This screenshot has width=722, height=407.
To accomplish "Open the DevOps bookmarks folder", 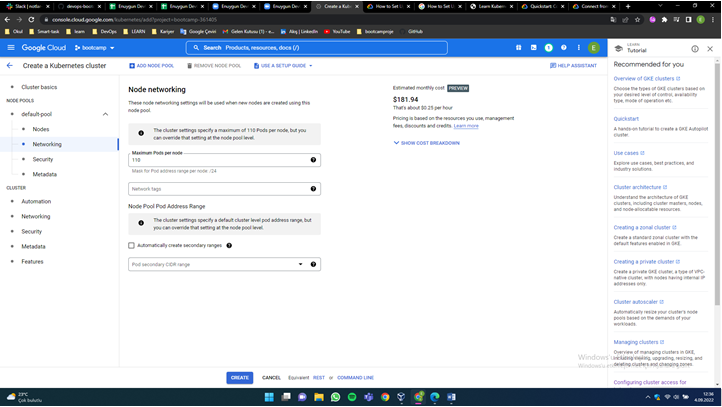I will pos(105,32).
